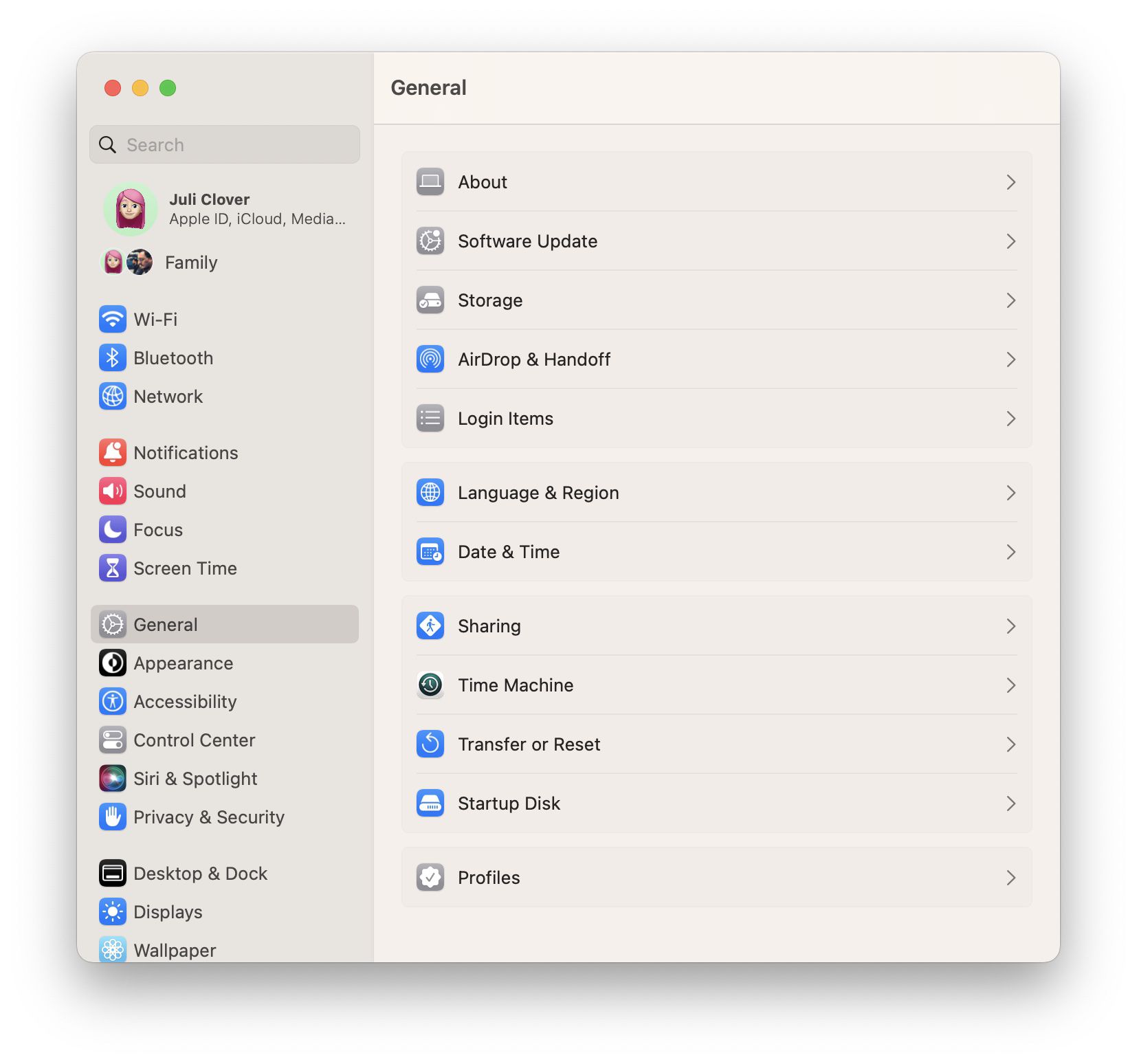Open Accessibility settings icon
The width and height of the screenshot is (1137, 1064).
[112, 701]
